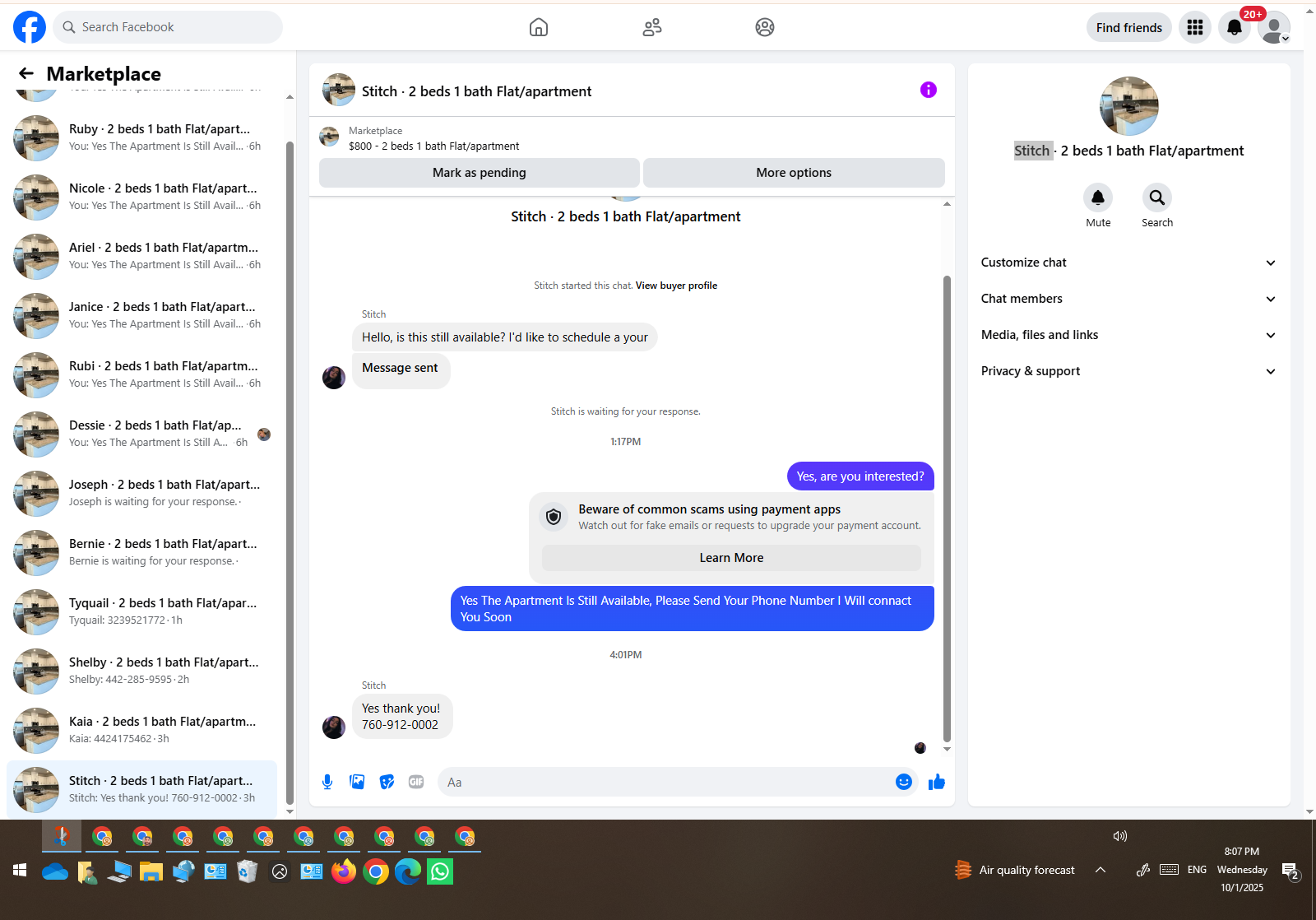Open the Dessie conversation
The width and height of the screenshot is (1316, 920).
141,434
